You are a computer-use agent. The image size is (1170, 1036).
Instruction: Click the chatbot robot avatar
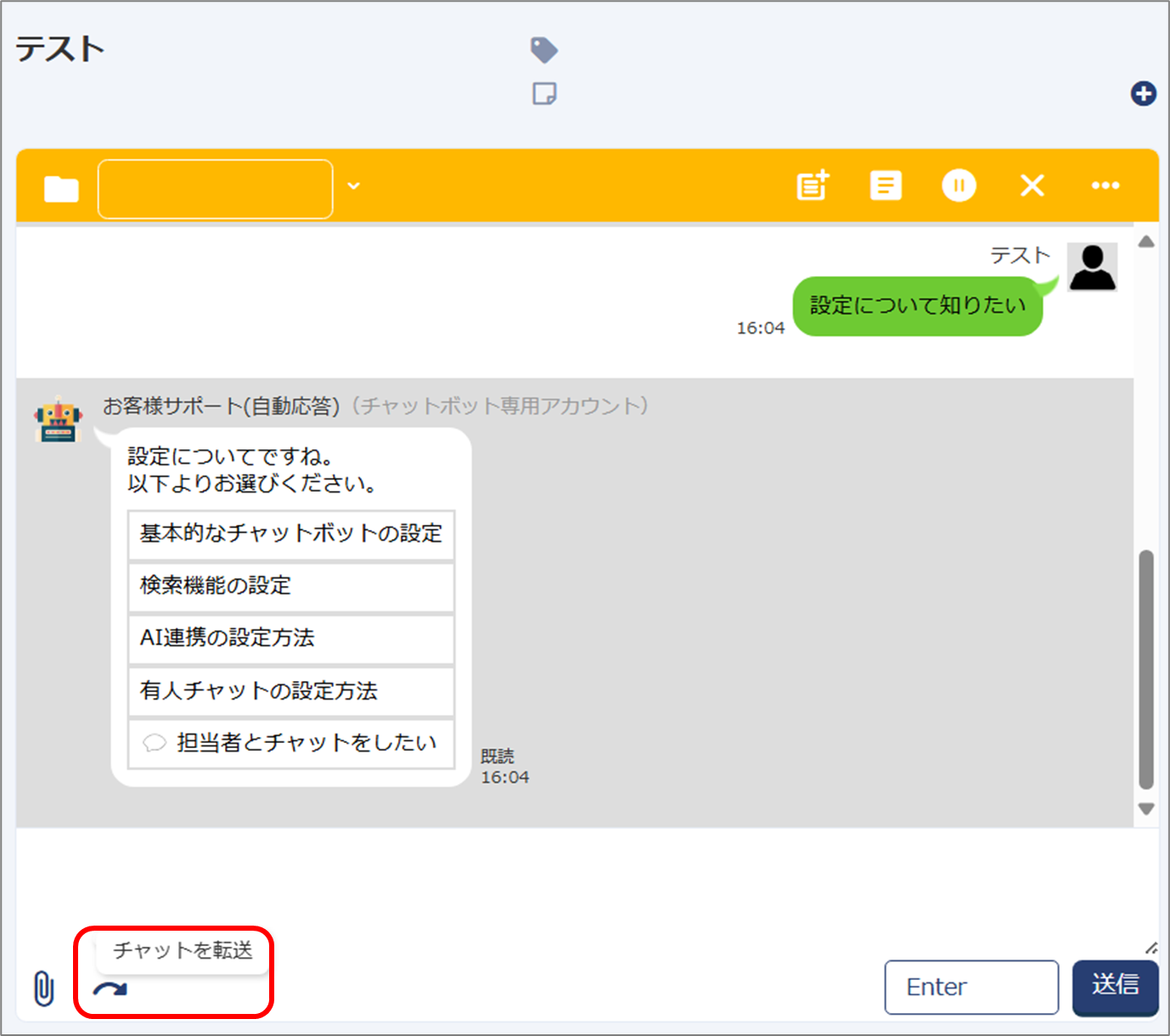coord(58,419)
